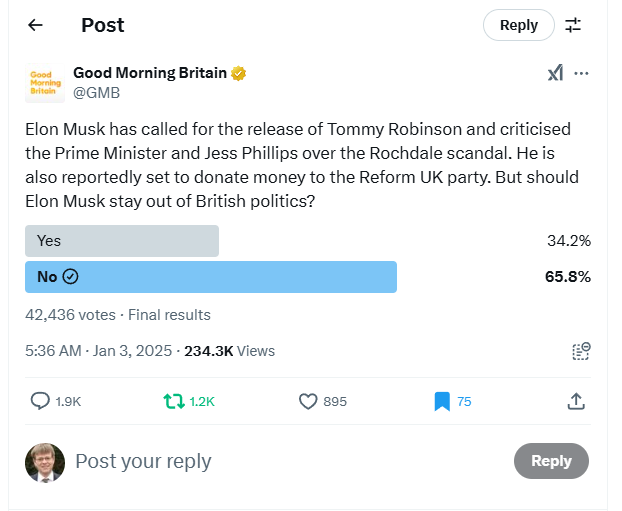The height and width of the screenshot is (511, 622).
Task: Like the post with the heart icon
Action: click(x=308, y=401)
